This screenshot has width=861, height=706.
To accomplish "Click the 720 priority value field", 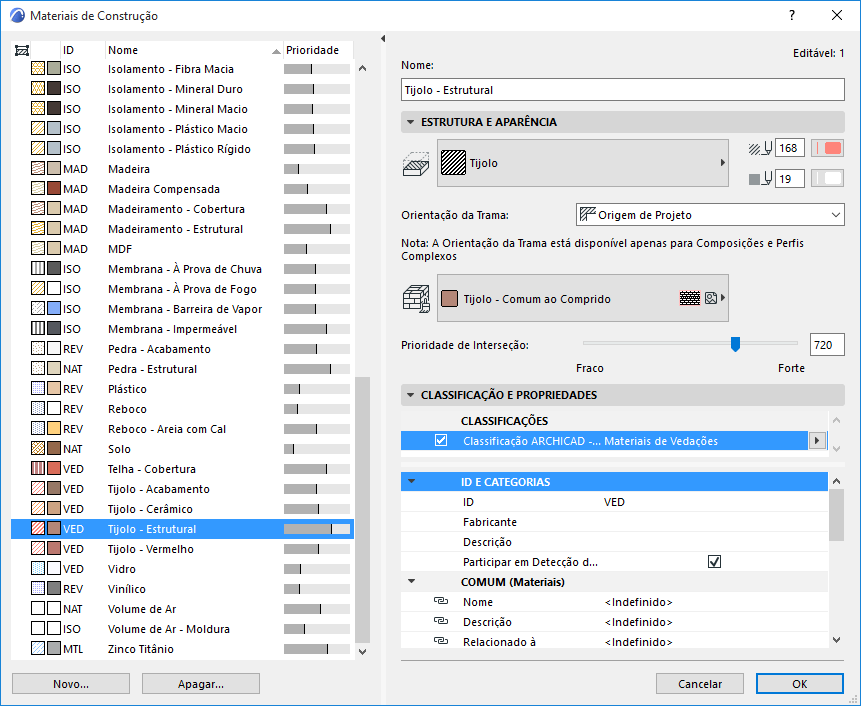I will tap(826, 345).
